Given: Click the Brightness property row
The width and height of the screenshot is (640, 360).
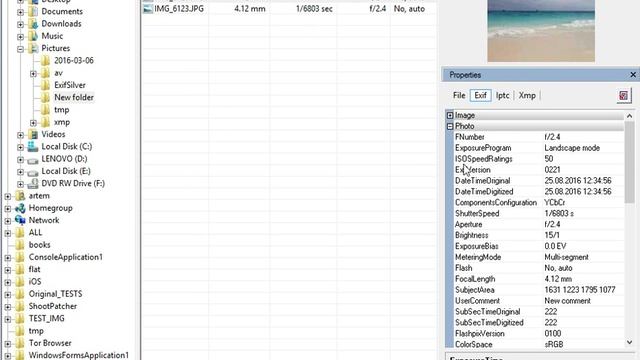Looking at the screenshot, I should tap(539, 235).
